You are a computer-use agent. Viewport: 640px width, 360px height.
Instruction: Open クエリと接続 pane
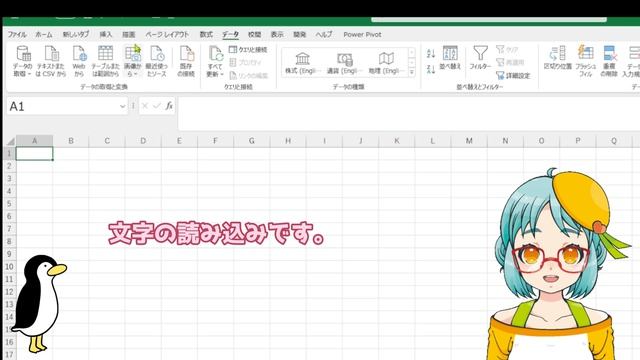(x=248, y=49)
